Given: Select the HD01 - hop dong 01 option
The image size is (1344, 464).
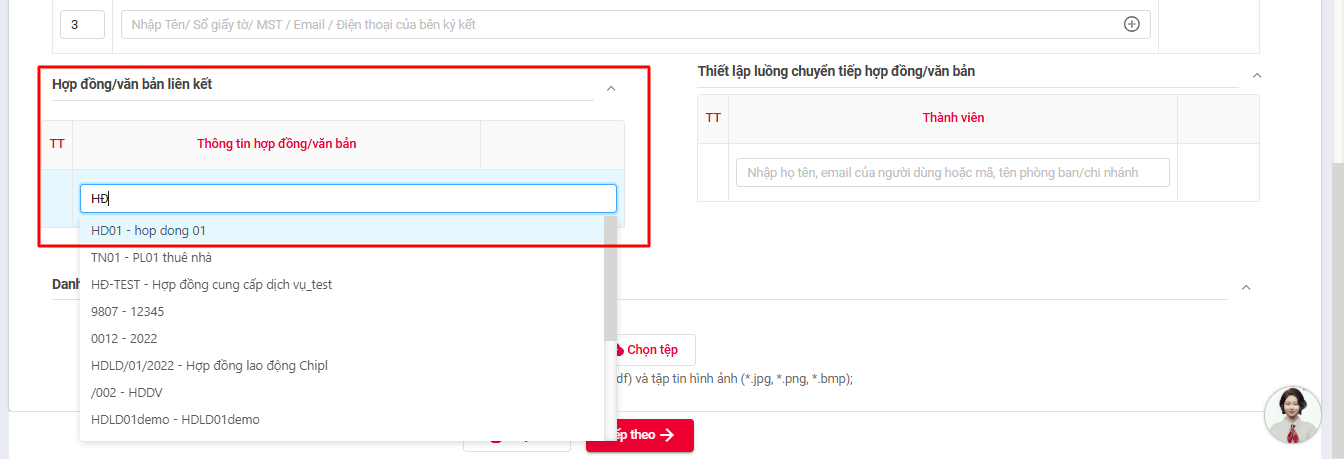Looking at the screenshot, I should pyautogui.click(x=342, y=230).
